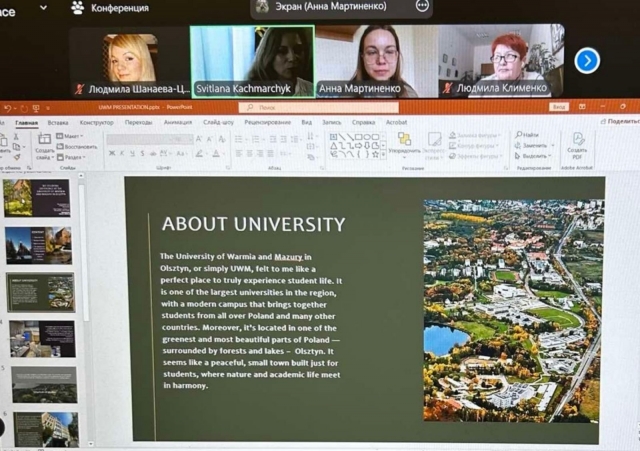
Task: Open the Макет layout dropdown
Action: pos(70,136)
